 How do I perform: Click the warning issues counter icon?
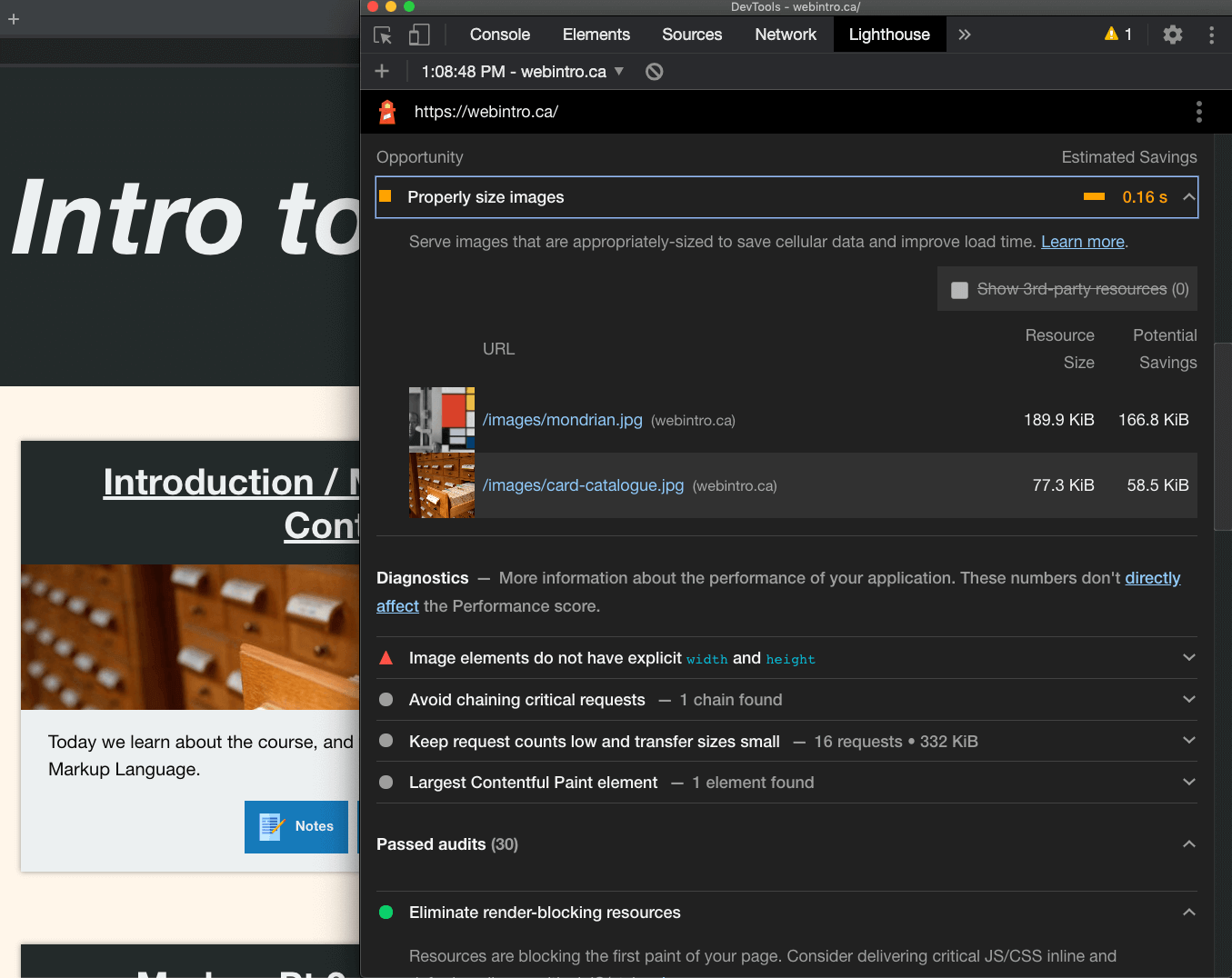click(1117, 35)
